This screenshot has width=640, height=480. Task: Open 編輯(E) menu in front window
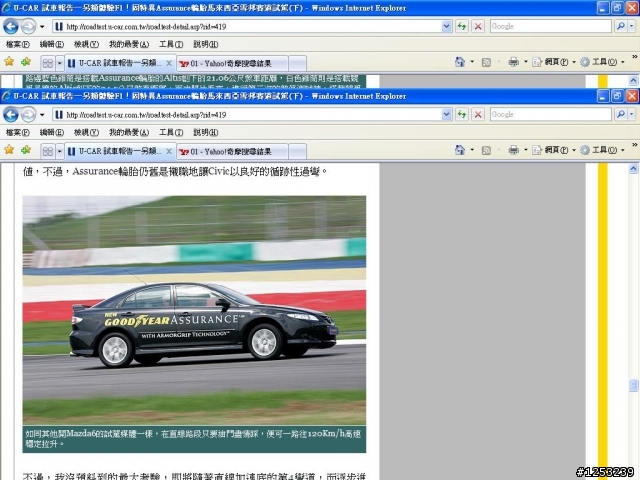tap(51, 132)
